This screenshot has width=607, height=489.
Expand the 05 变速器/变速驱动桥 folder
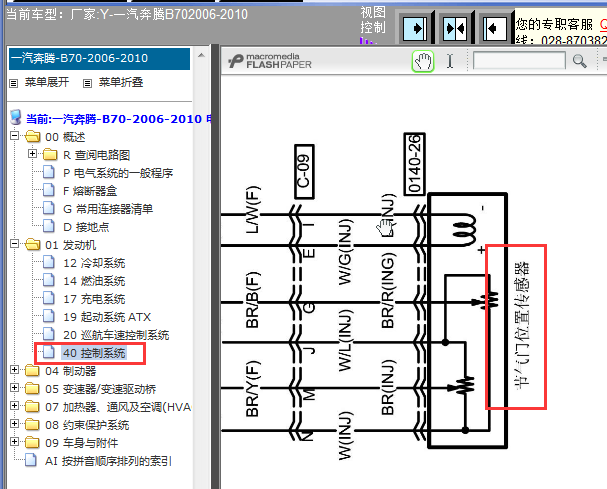click(x=14, y=388)
